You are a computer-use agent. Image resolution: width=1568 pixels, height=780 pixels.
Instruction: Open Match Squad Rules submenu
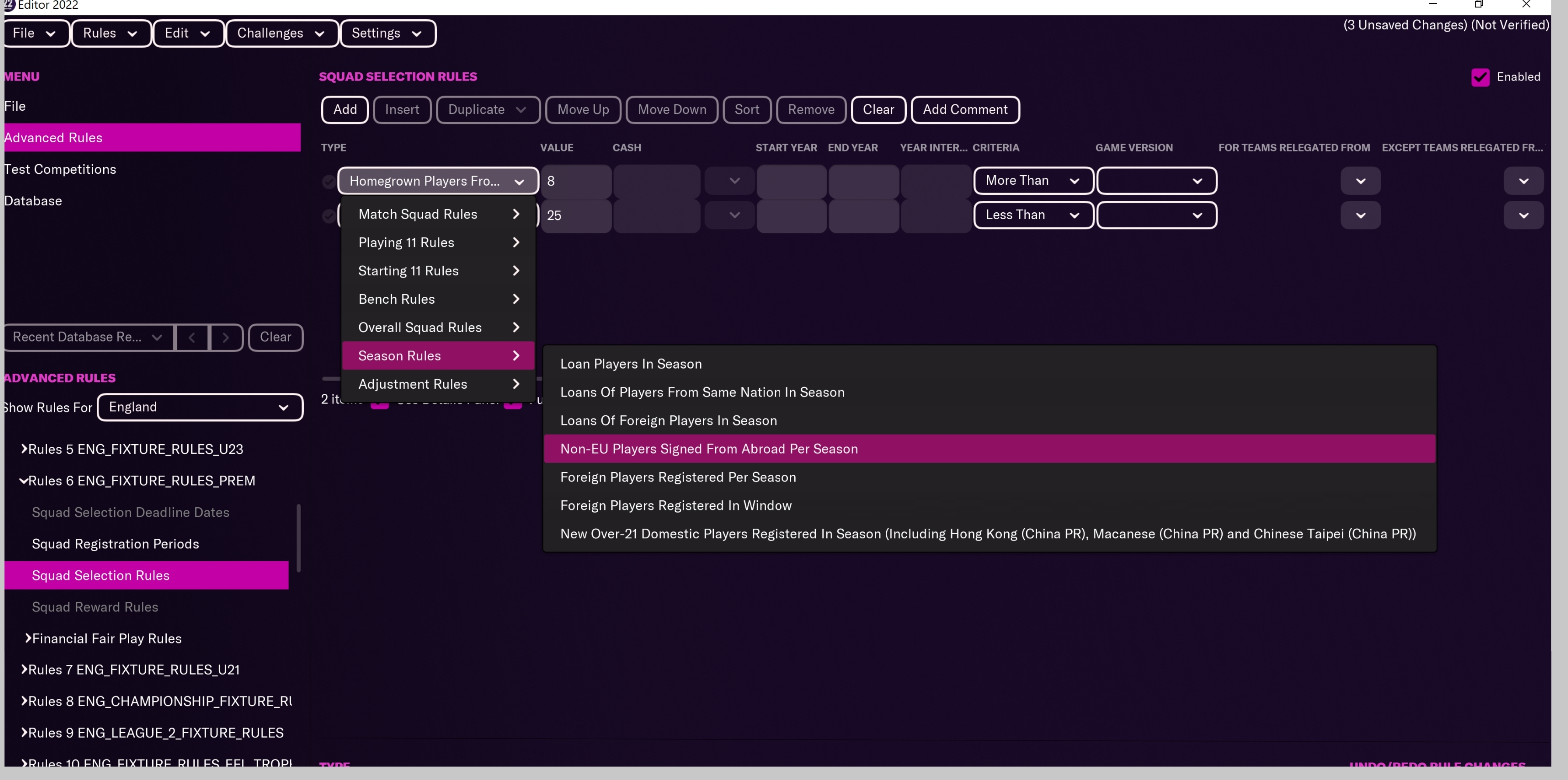coord(438,214)
